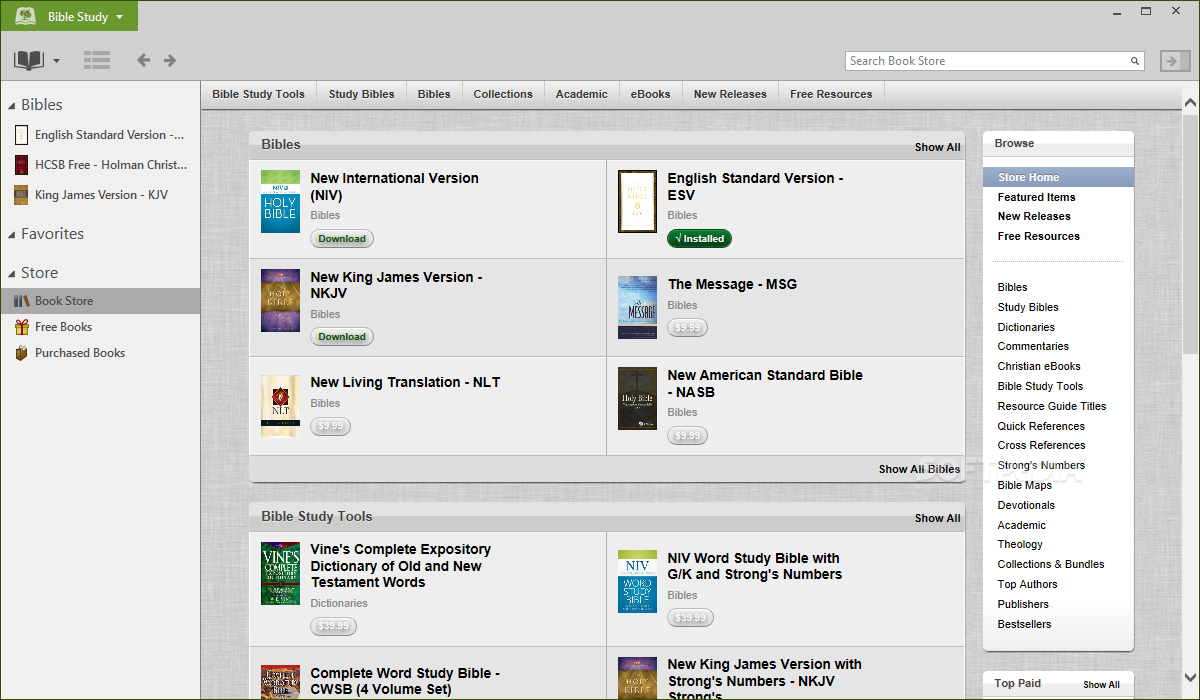Buy The Message for $9.99

click(687, 327)
